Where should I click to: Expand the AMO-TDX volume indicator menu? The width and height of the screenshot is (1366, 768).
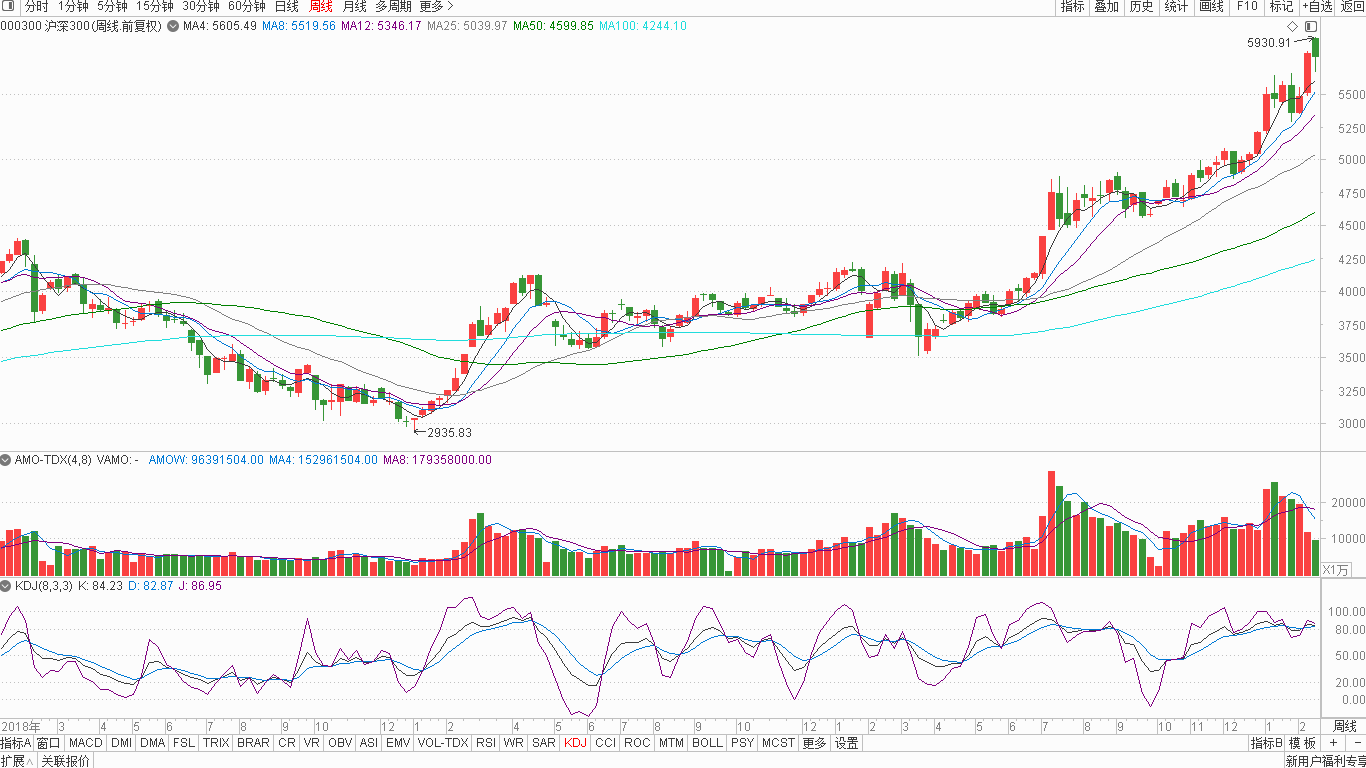coord(7,460)
